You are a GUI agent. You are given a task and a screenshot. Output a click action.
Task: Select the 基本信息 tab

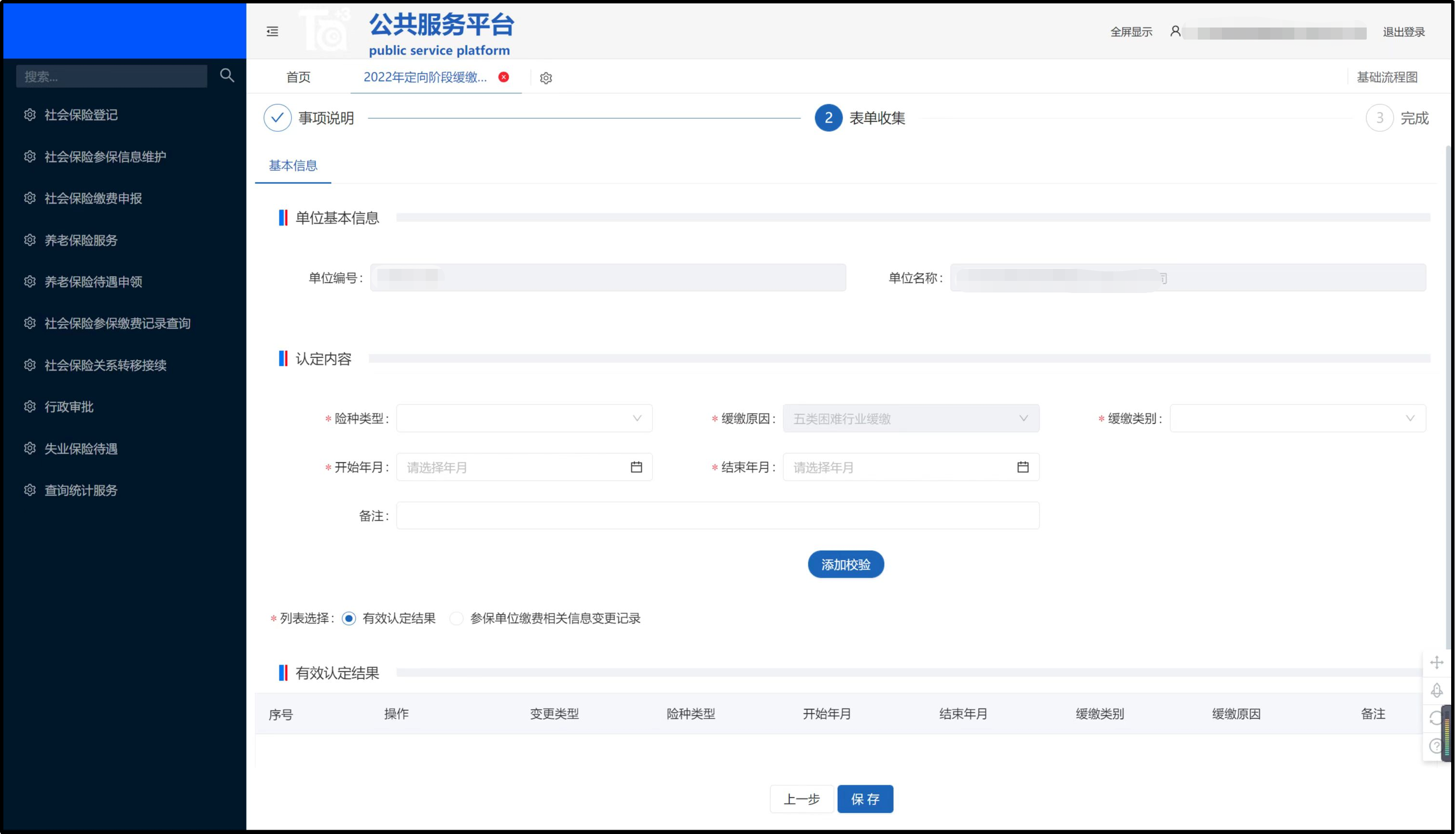[x=292, y=166]
